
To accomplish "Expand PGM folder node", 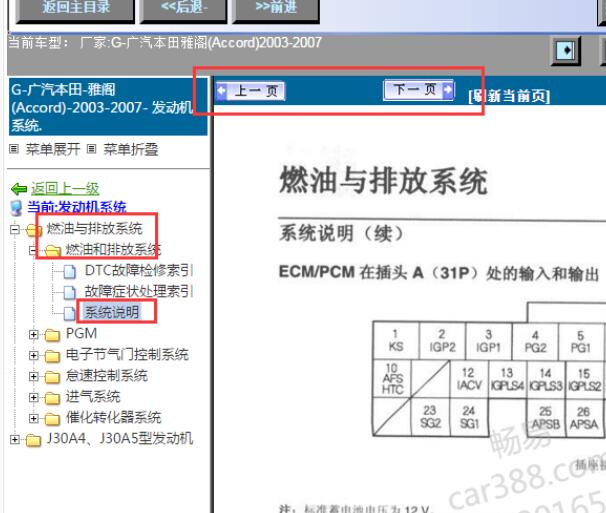I will [34, 334].
